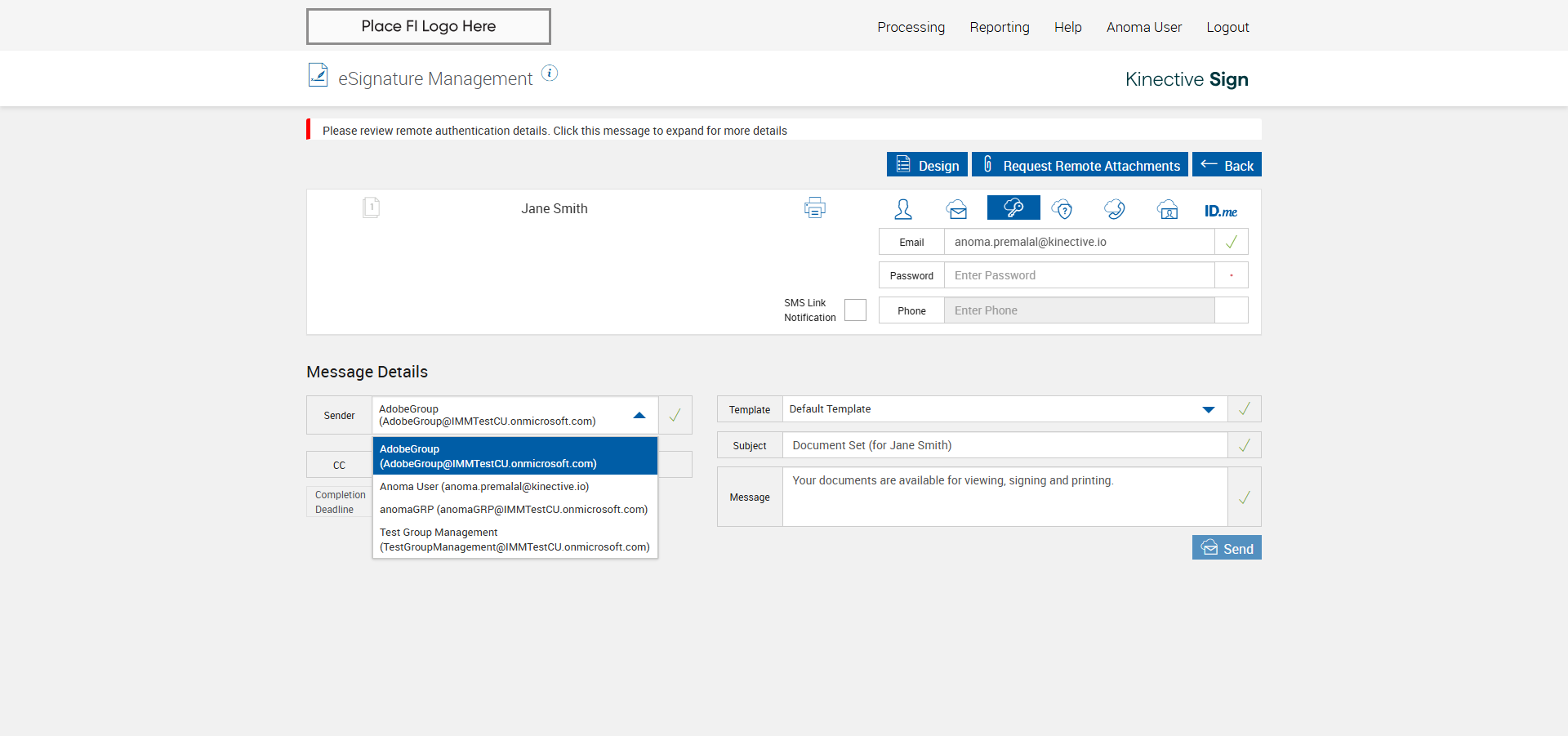1568x736 pixels.
Task: Select the in-person signer icon
Action: pos(903,209)
